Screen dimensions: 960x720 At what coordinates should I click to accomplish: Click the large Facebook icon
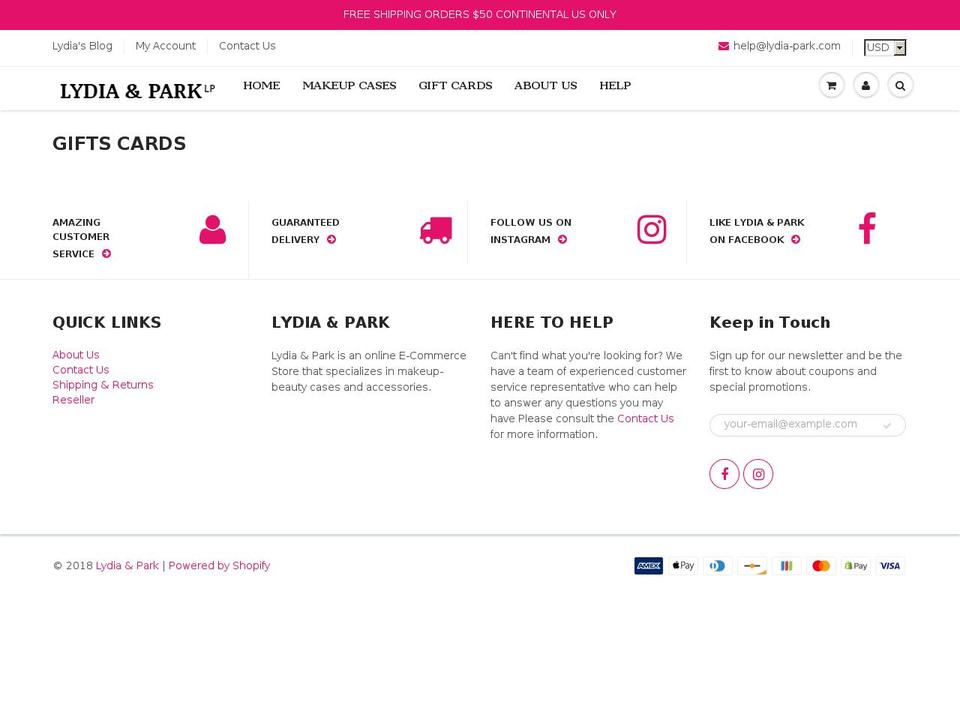pyautogui.click(x=867, y=228)
